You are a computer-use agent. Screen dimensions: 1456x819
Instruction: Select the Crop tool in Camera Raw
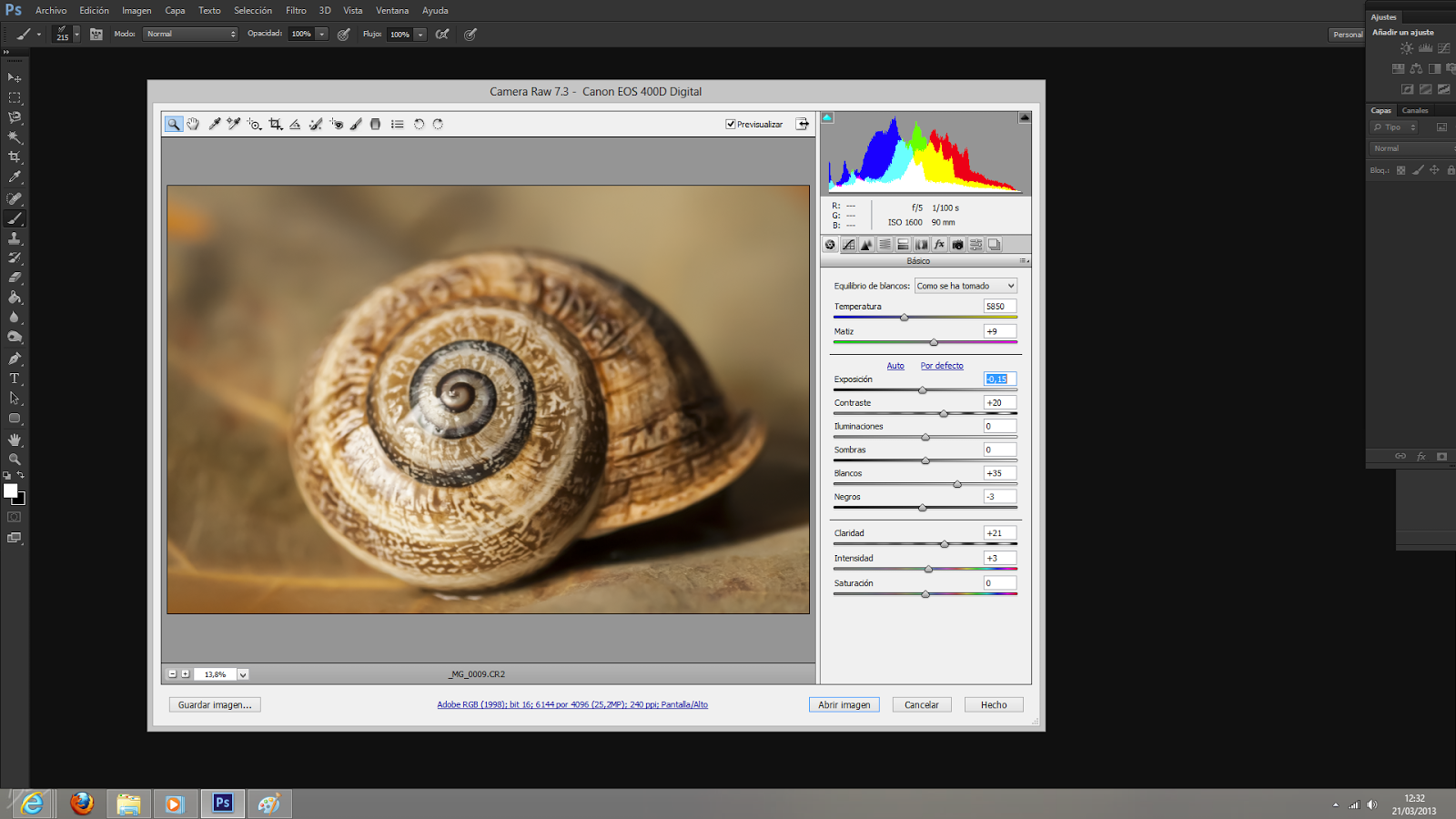(276, 124)
